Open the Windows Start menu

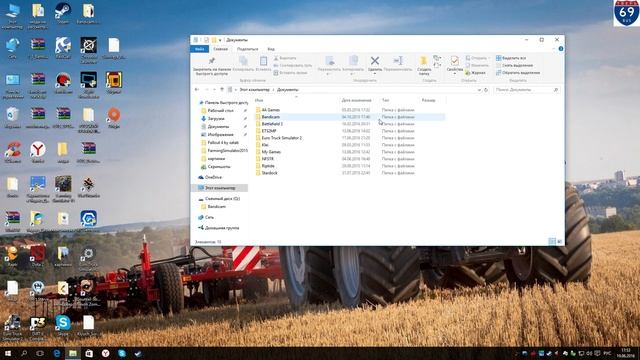click(8, 353)
